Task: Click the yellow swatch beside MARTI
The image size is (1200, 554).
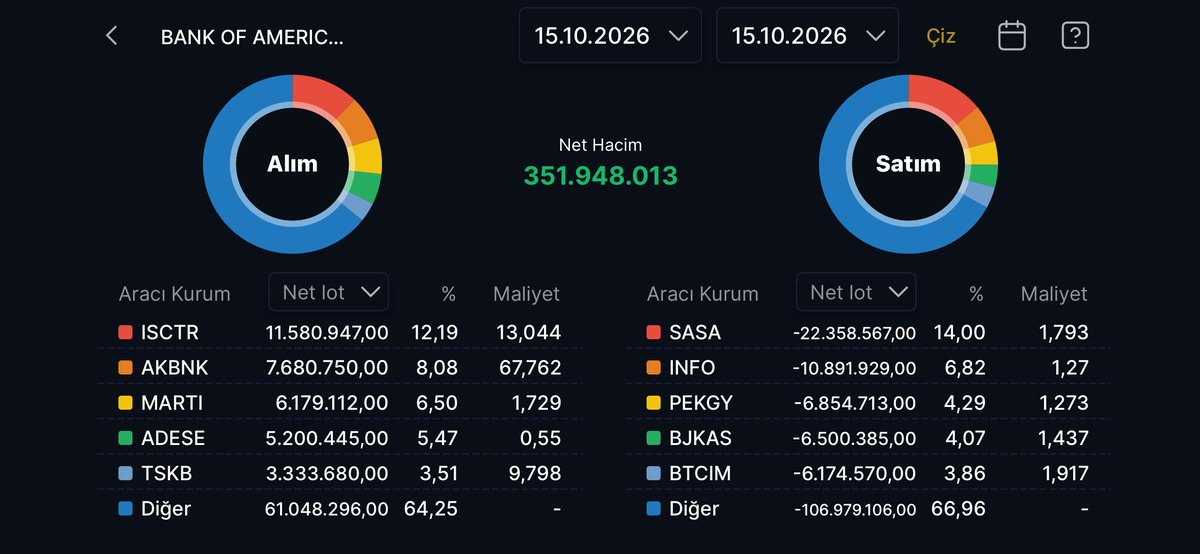Action: (x=125, y=403)
